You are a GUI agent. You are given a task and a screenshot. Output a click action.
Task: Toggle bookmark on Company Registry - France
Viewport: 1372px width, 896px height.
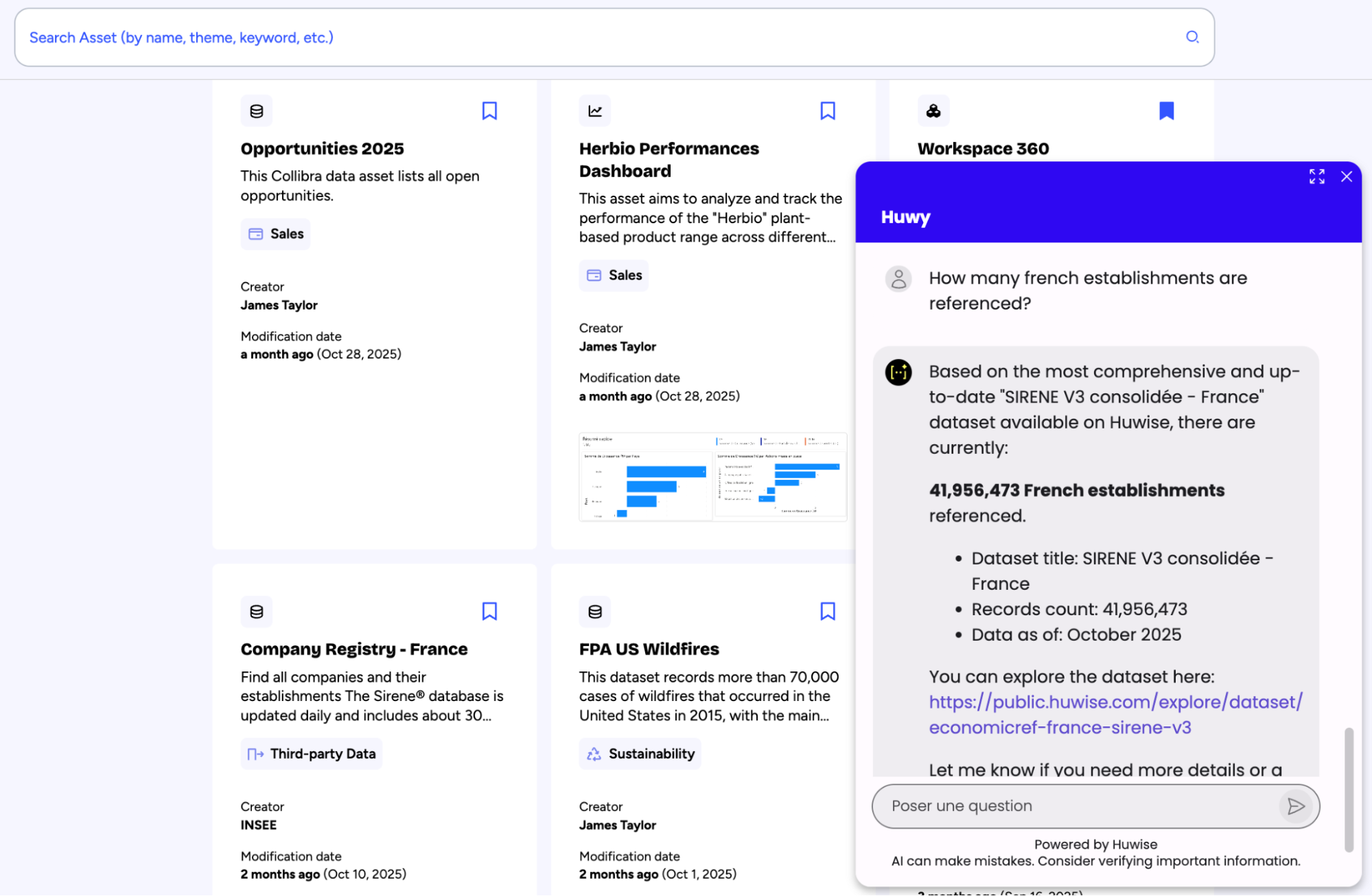[x=489, y=611]
